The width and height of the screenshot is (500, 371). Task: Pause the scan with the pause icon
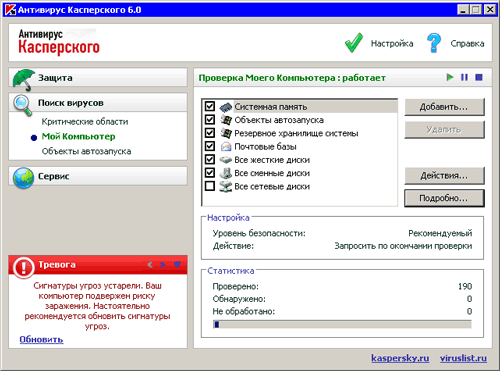464,77
